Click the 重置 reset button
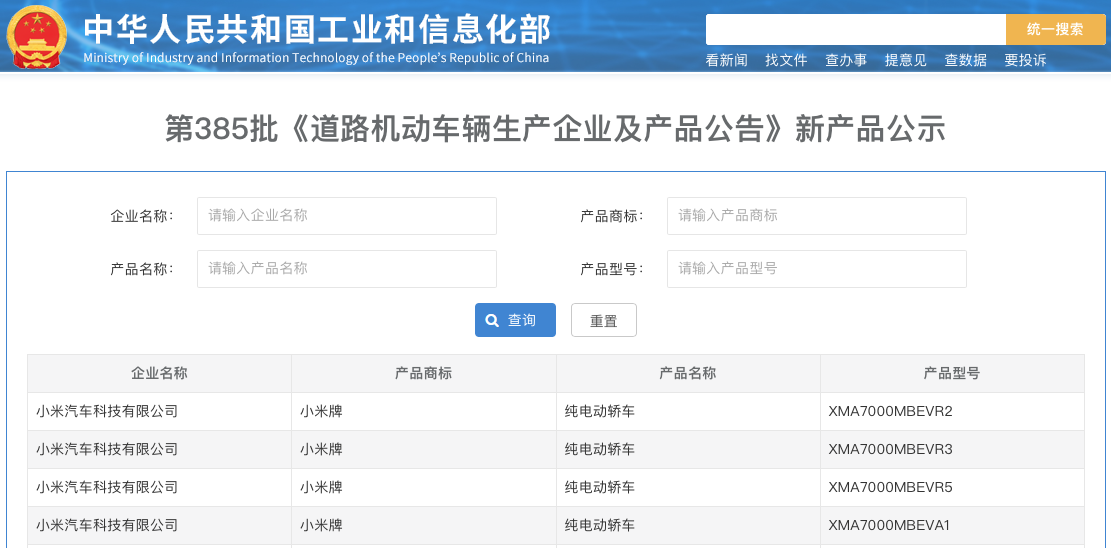This screenshot has height=548, width=1111. [x=603, y=321]
